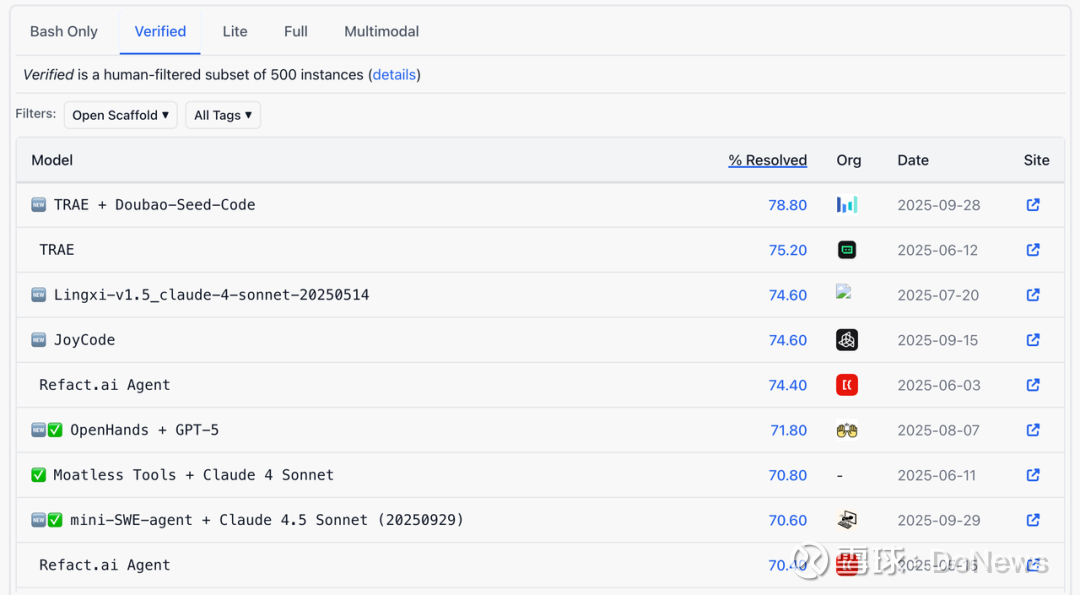
Task: Click the Model column header
Action: click(x=52, y=160)
